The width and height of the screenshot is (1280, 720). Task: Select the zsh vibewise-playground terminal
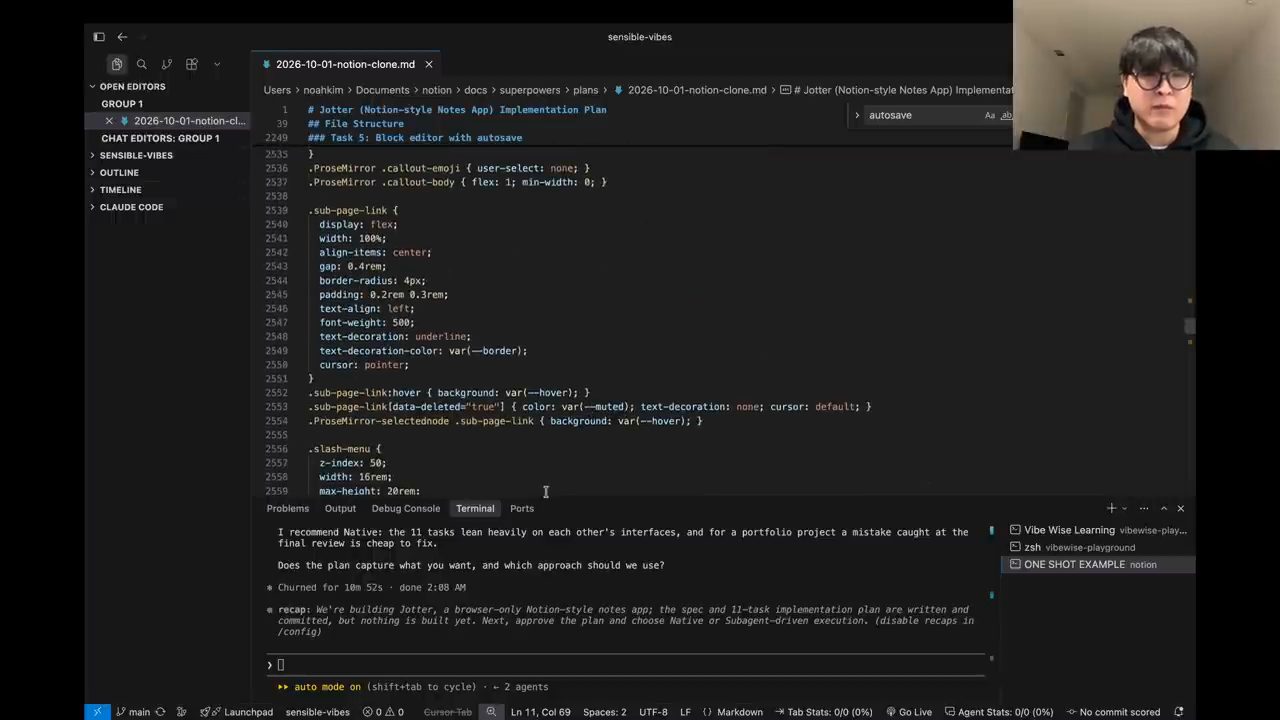click(1097, 547)
